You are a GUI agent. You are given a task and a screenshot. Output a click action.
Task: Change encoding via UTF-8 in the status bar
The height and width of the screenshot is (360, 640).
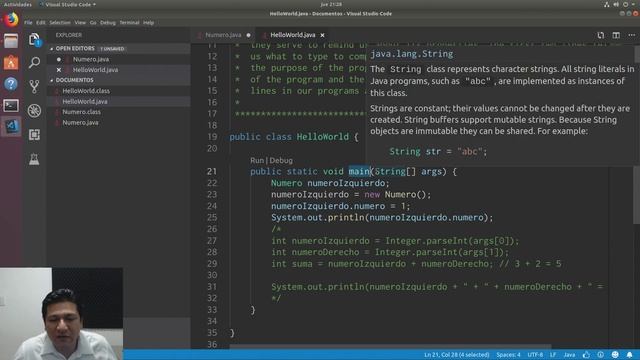pos(535,355)
